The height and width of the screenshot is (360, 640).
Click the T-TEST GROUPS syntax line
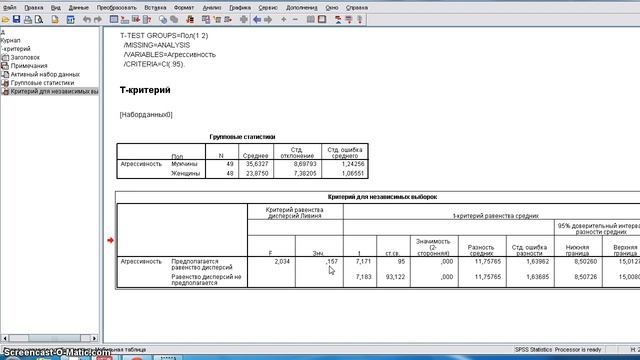pos(164,36)
